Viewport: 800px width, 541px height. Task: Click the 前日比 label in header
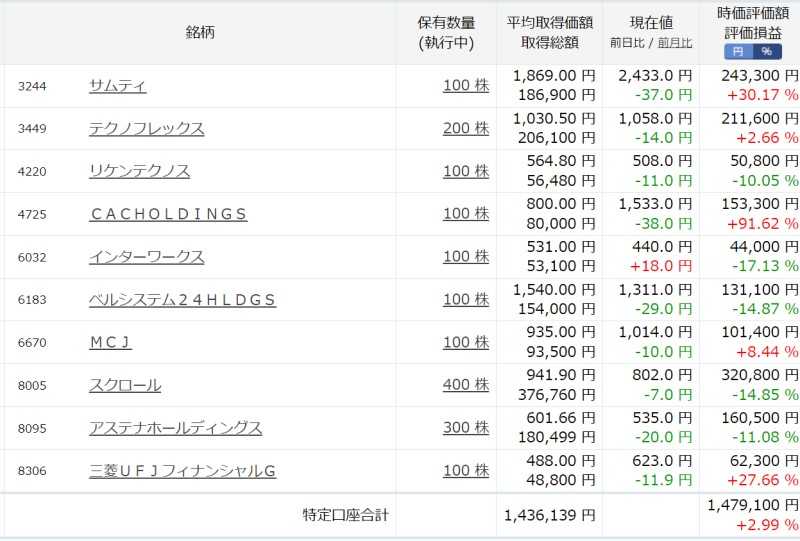click(x=628, y=43)
